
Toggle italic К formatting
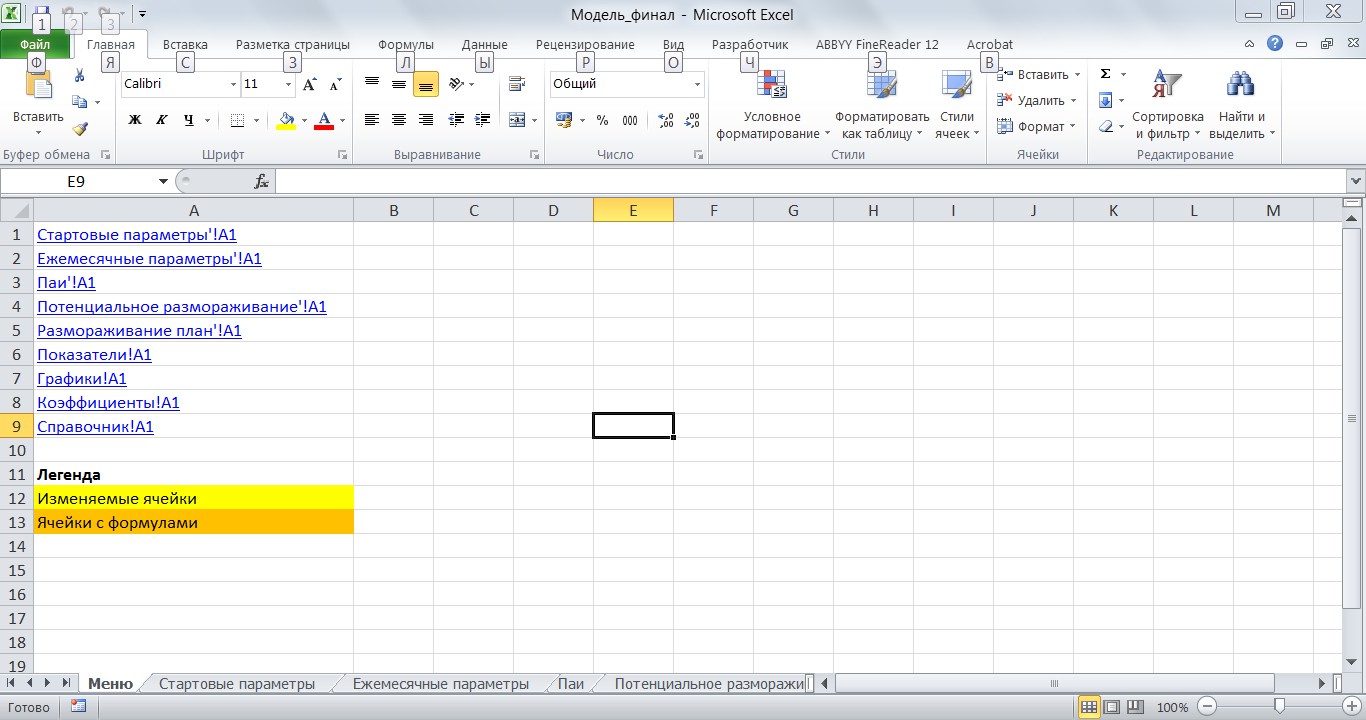tap(162, 121)
